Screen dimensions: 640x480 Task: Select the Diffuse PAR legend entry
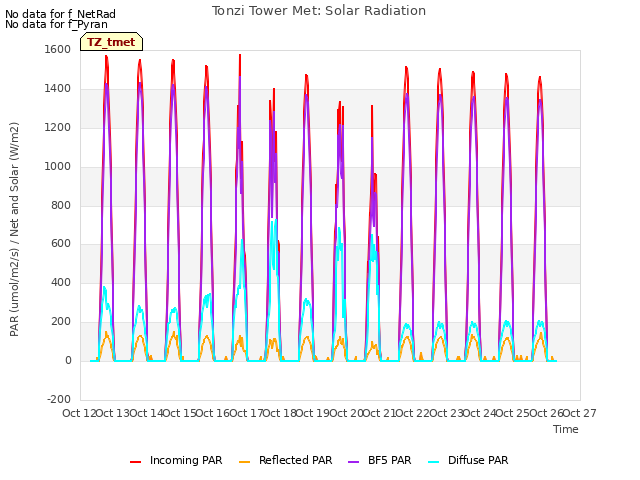click(x=468, y=460)
